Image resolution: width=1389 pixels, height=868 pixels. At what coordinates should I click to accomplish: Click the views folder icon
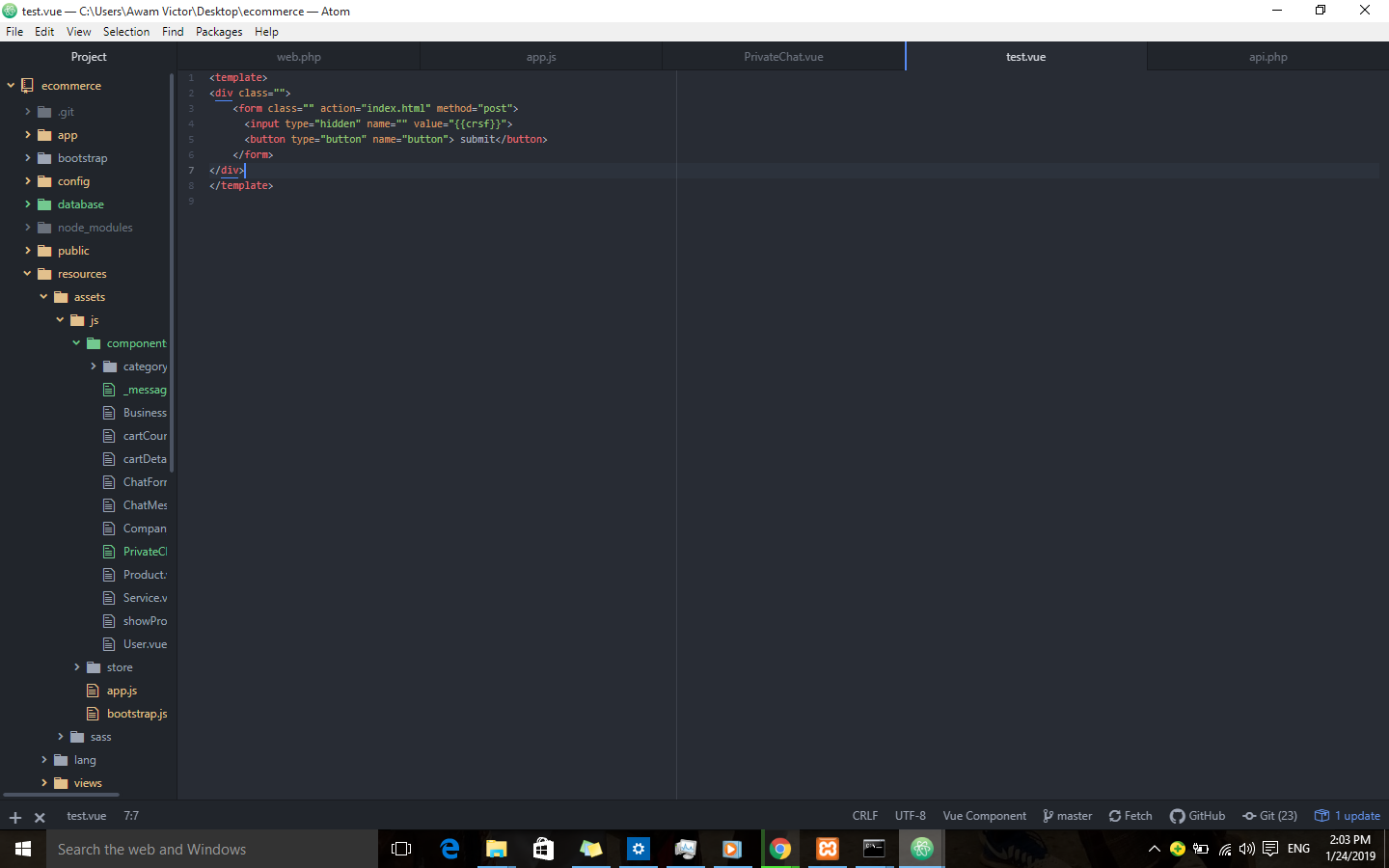point(61,783)
